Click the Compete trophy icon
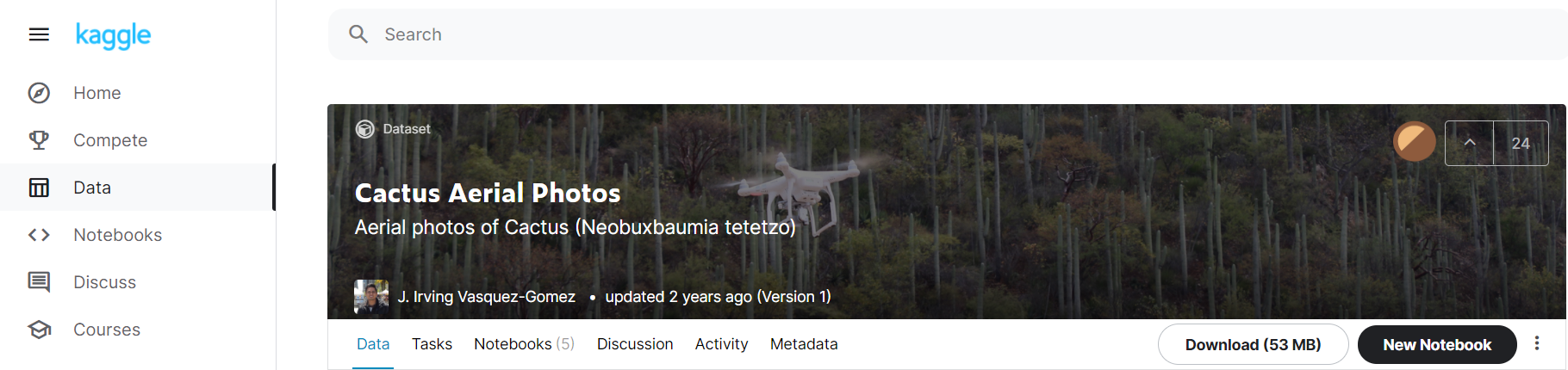Viewport: 1568px width, 370px height. pos(39,140)
